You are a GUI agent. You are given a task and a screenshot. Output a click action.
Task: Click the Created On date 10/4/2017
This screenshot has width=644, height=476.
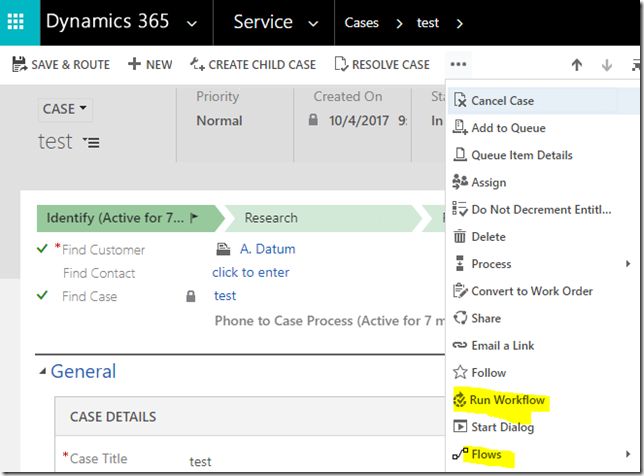tap(359, 121)
